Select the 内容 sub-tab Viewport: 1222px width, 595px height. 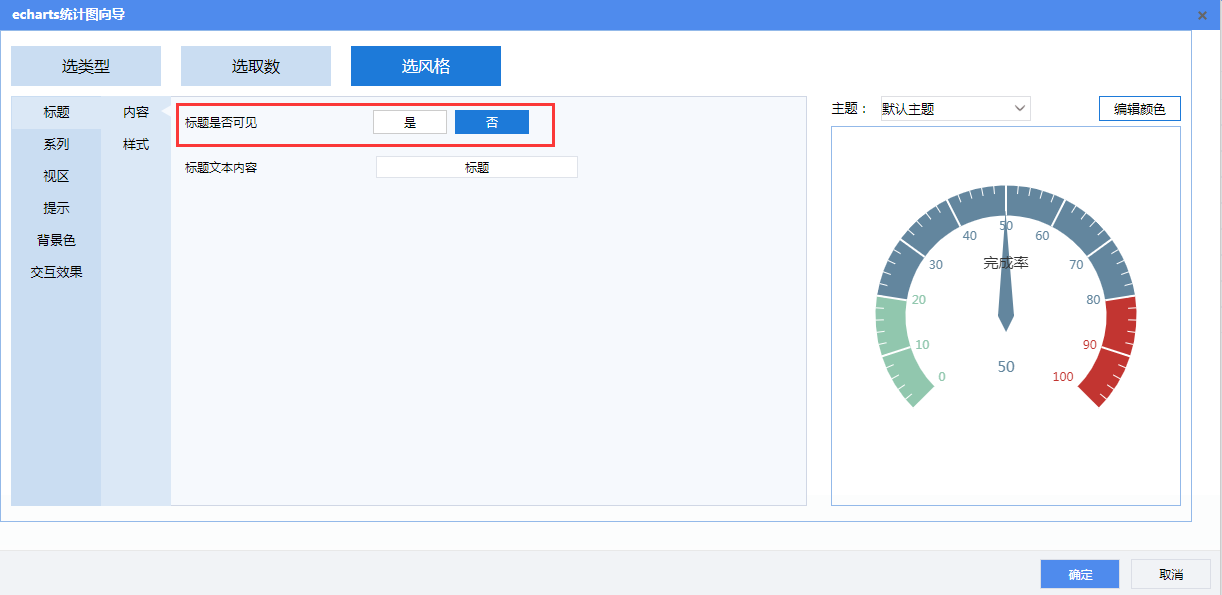click(x=136, y=113)
